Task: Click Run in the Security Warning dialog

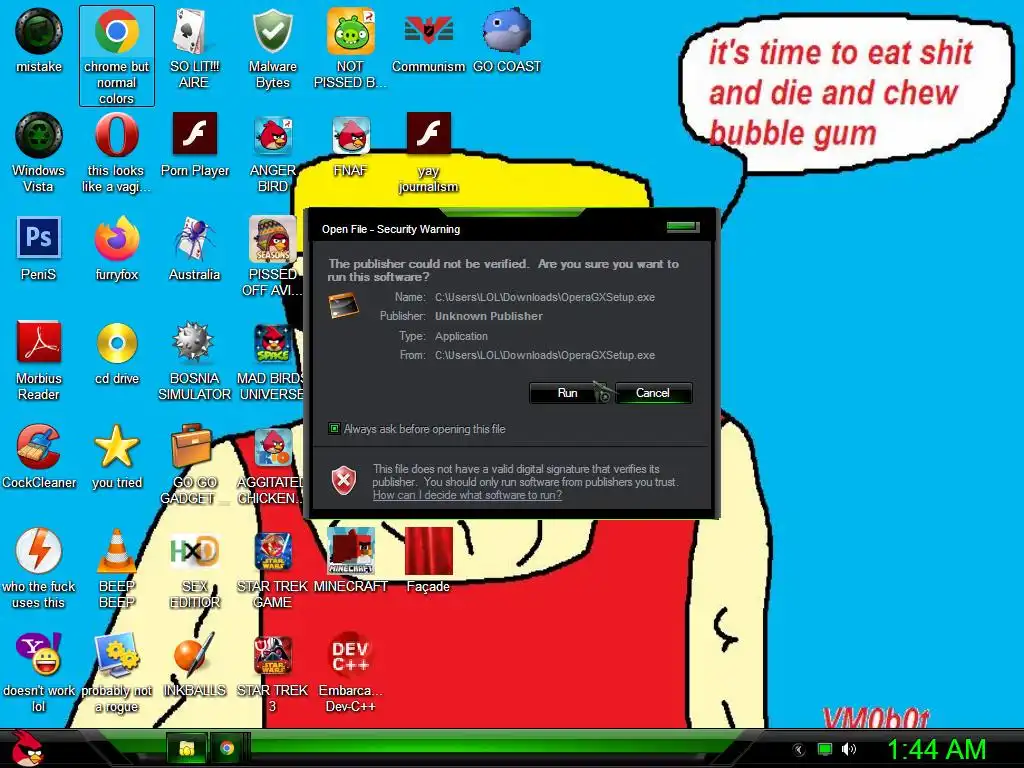Action: coord(567,392)
